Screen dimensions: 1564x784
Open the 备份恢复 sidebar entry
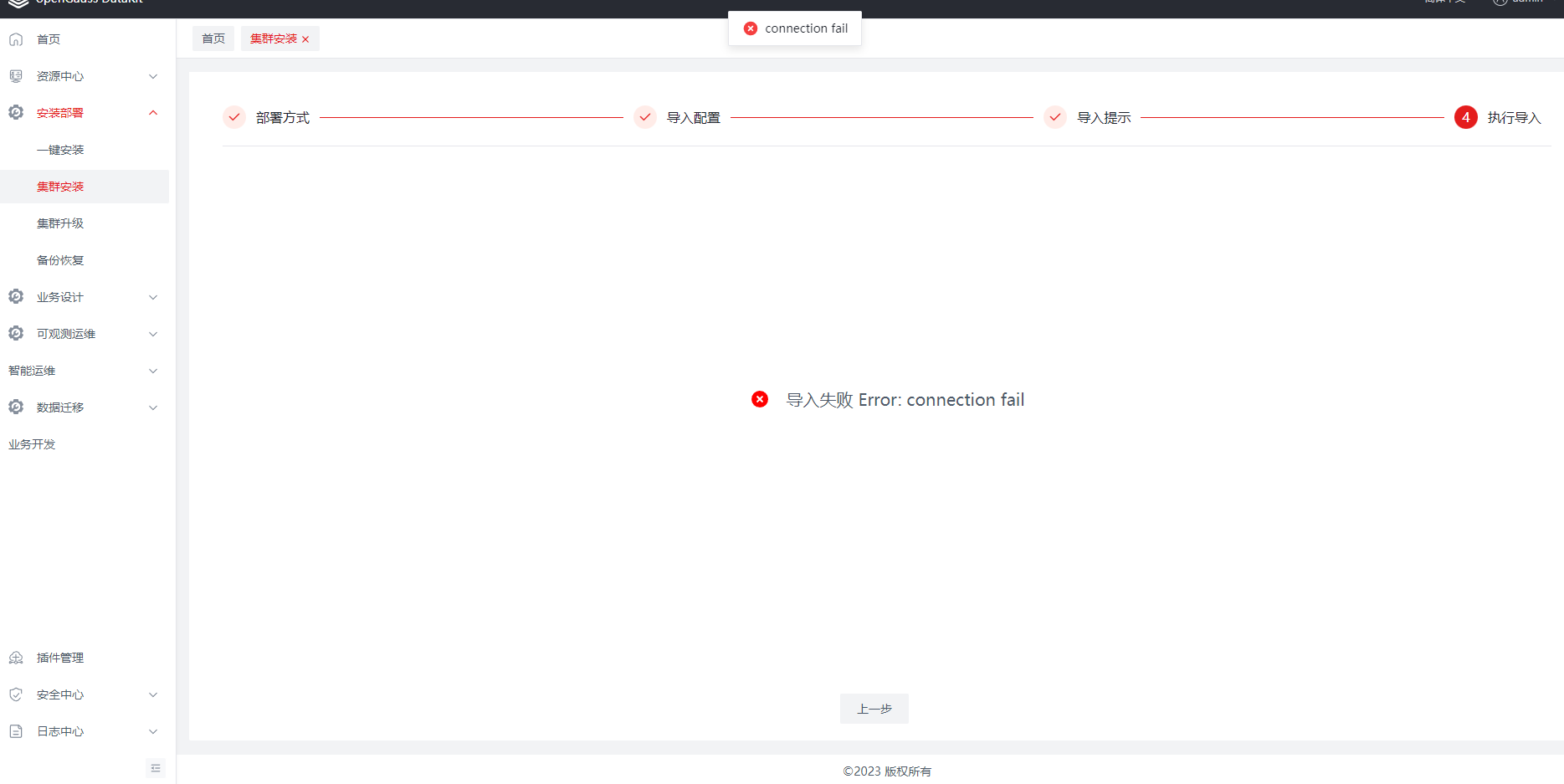point(60,260)
